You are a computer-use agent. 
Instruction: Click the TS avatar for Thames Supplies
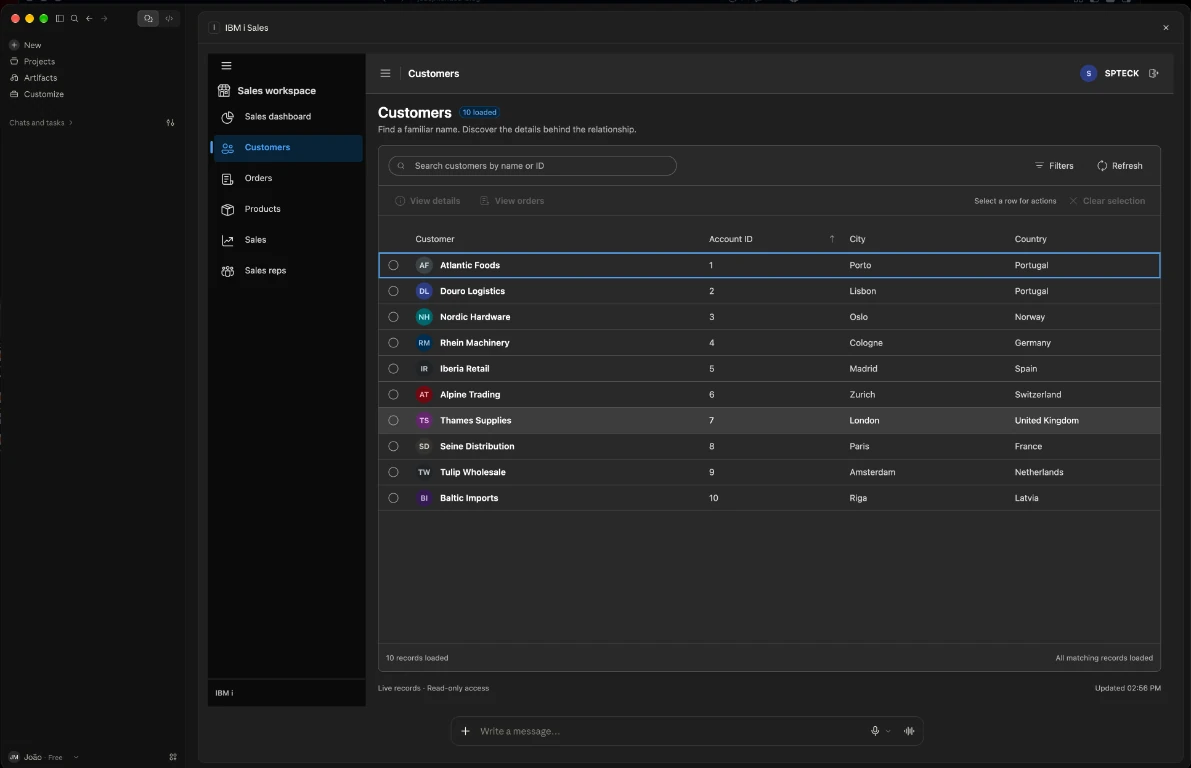(x=424, y=420)
